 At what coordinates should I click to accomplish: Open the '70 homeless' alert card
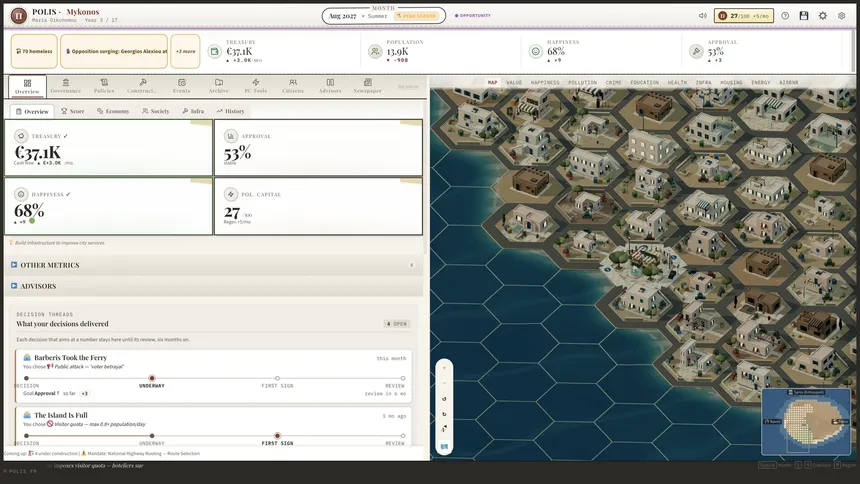[x=34, y=51]
